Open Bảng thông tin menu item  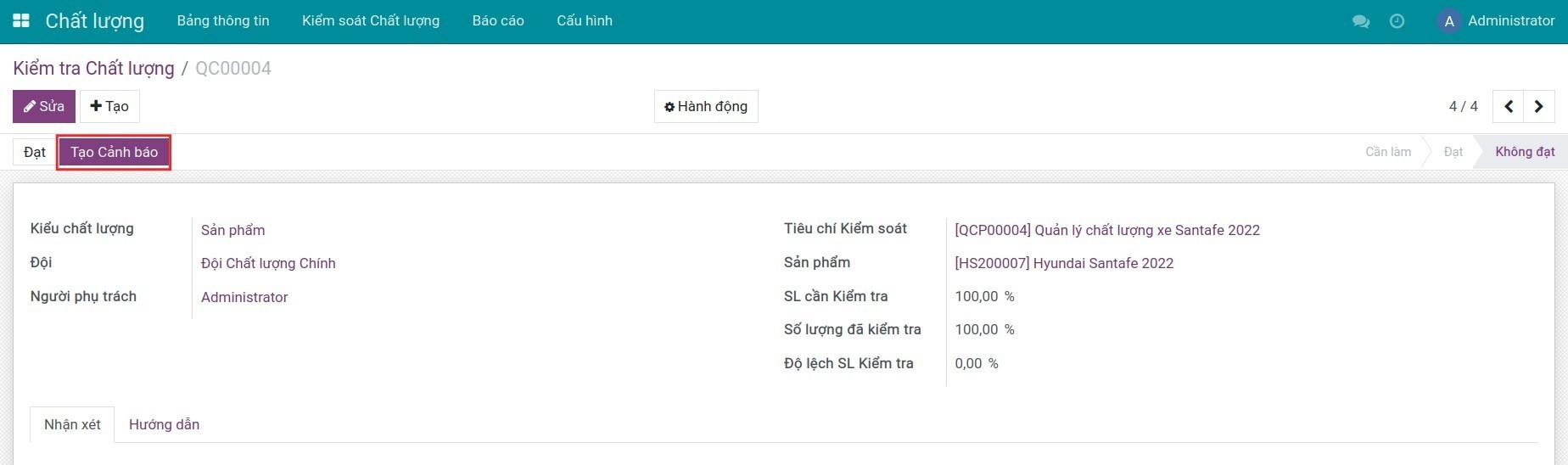[223, 20]
